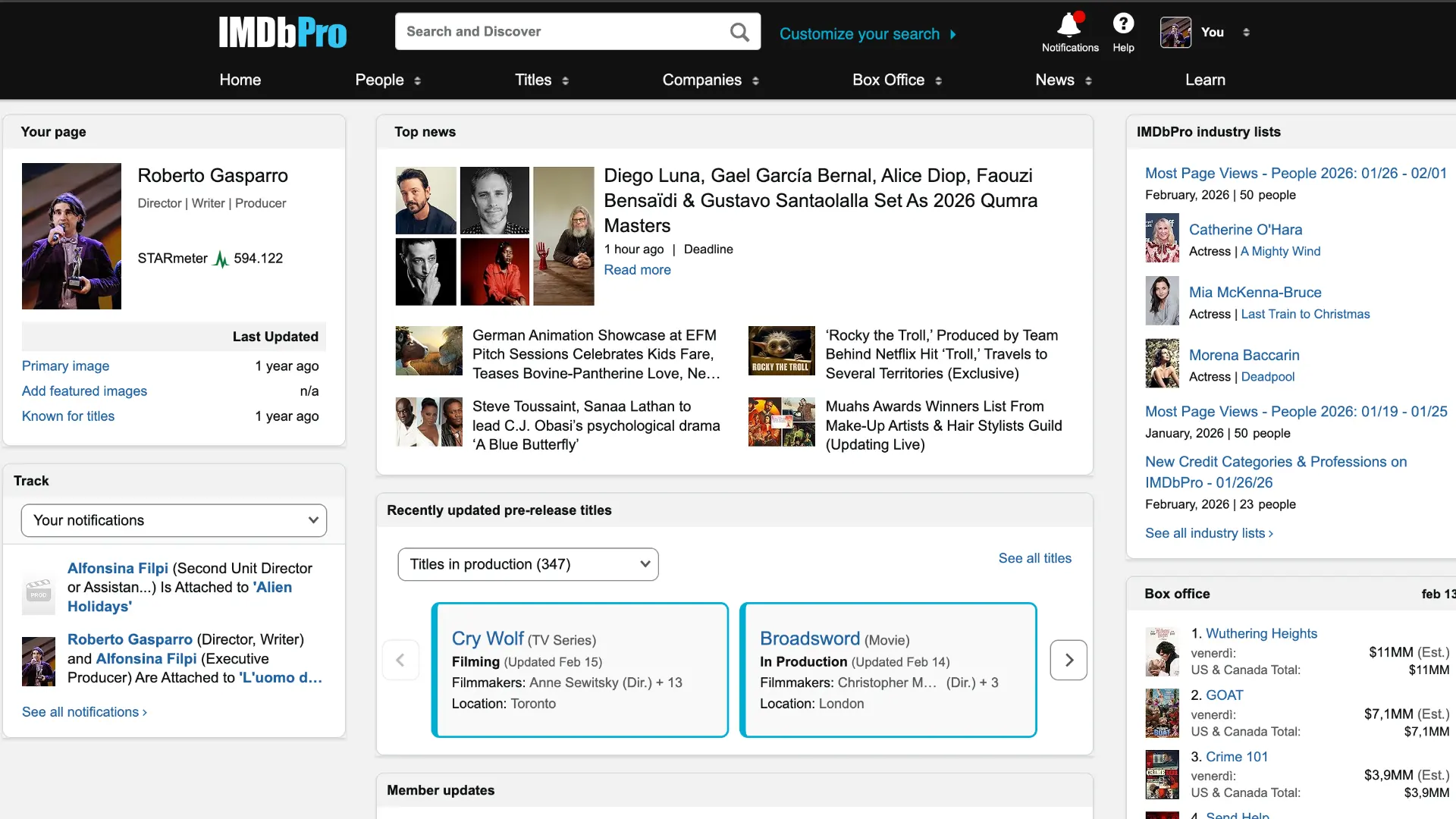
Task: Open the Learn tab
Action: click(1205, 80)
